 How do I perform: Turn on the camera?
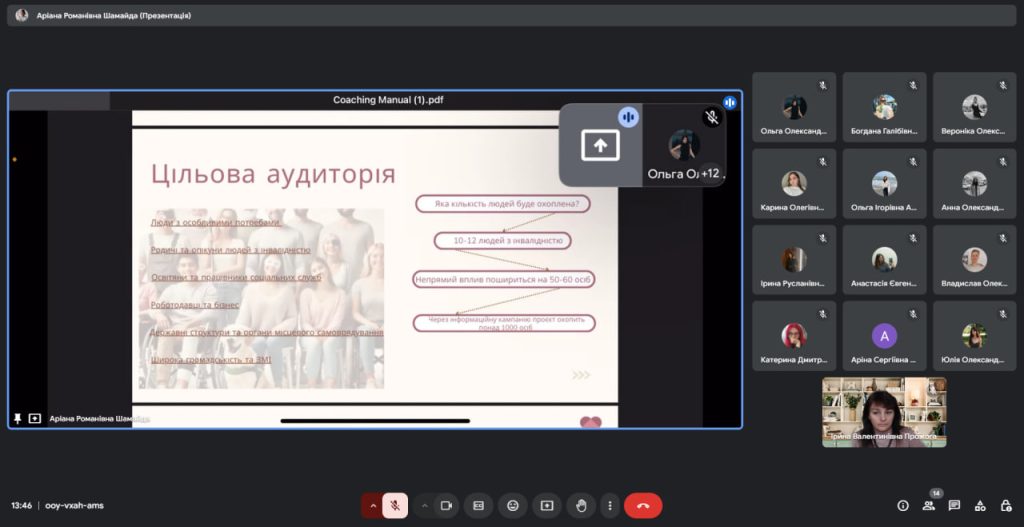point(446,506)
